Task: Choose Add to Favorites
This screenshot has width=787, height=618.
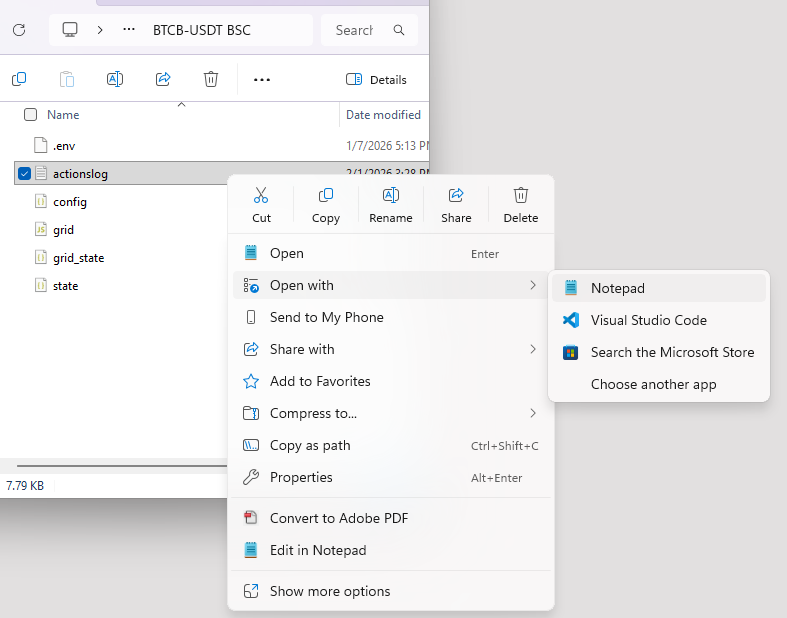Action: [390, 382]
